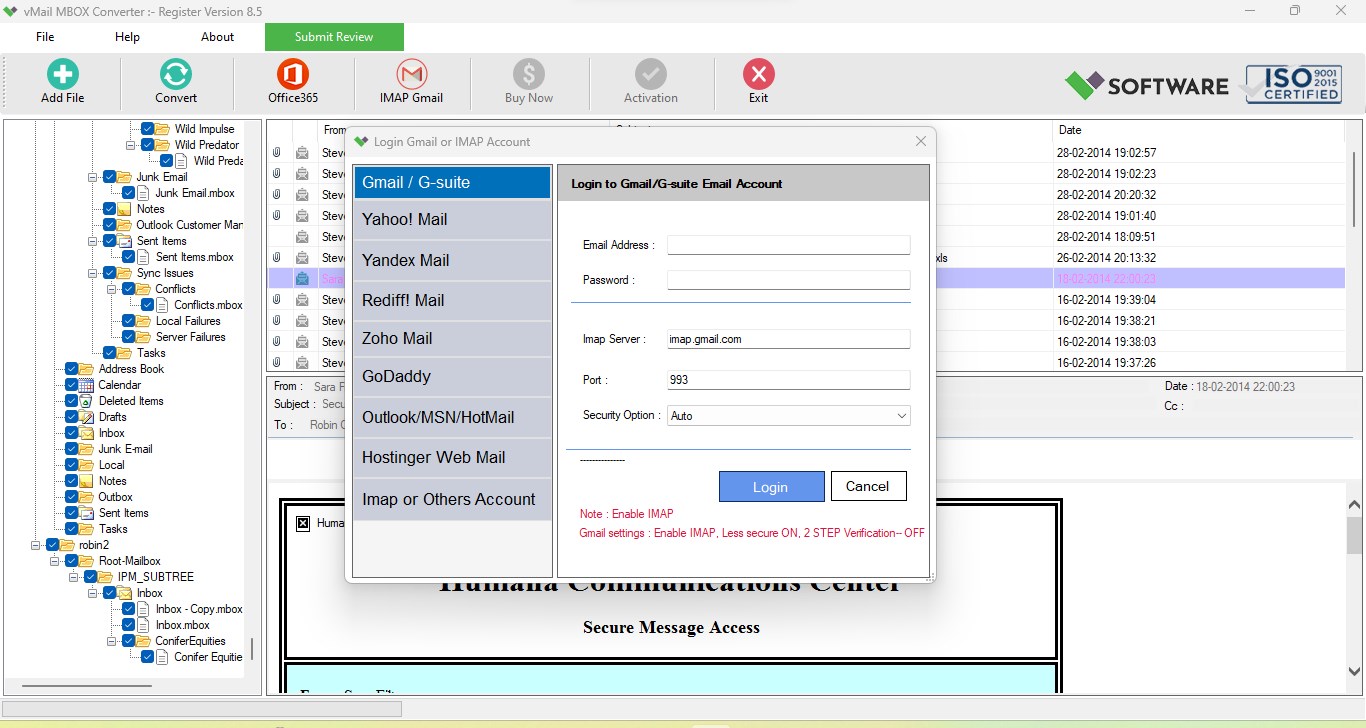Toggle the Local Failures checkbox
Screen dimensions: 1366x728
pyautogui.click(x=128, y=321)
